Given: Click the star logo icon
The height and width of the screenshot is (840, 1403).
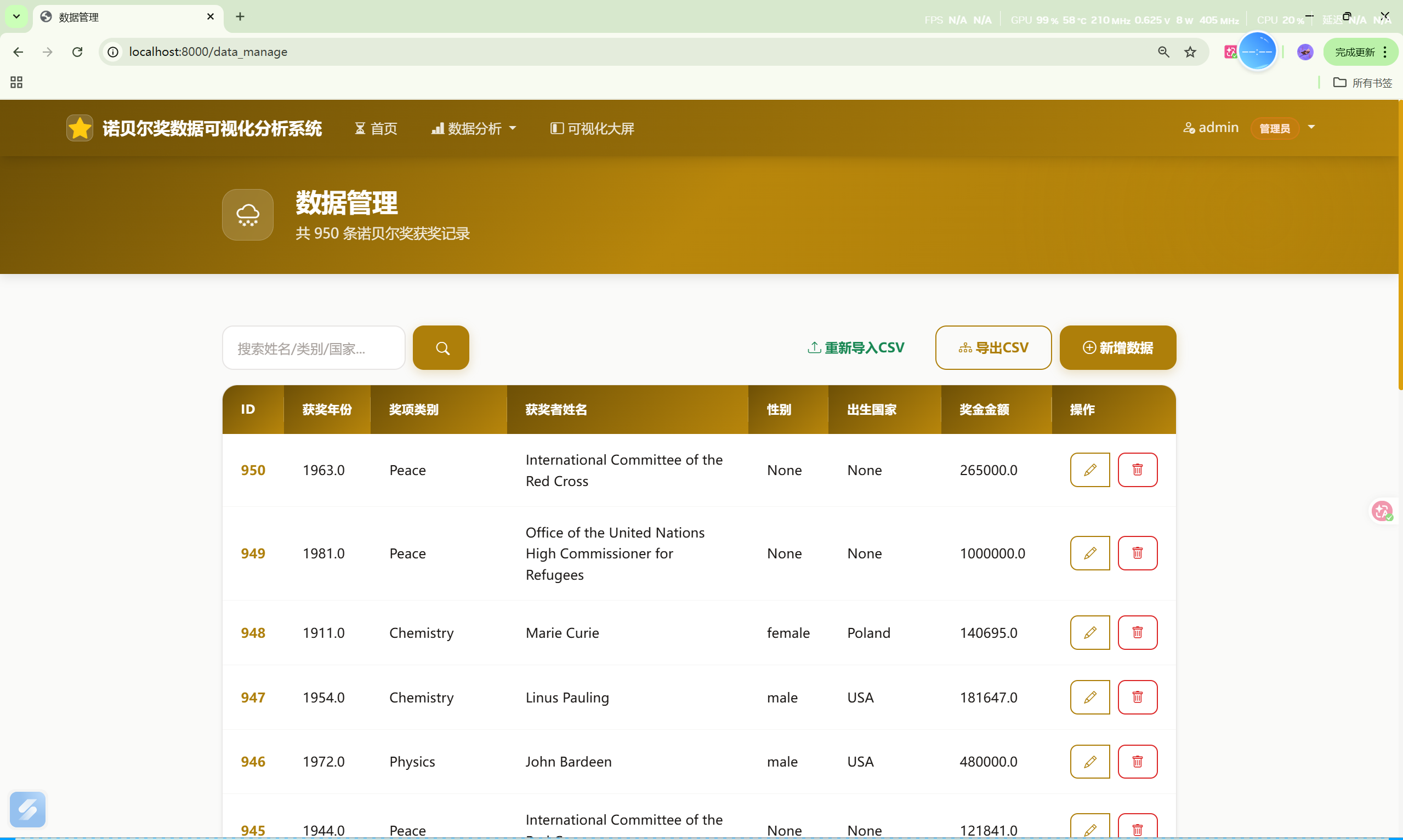Looking at the screenshot, I should [x=79, y=128].
